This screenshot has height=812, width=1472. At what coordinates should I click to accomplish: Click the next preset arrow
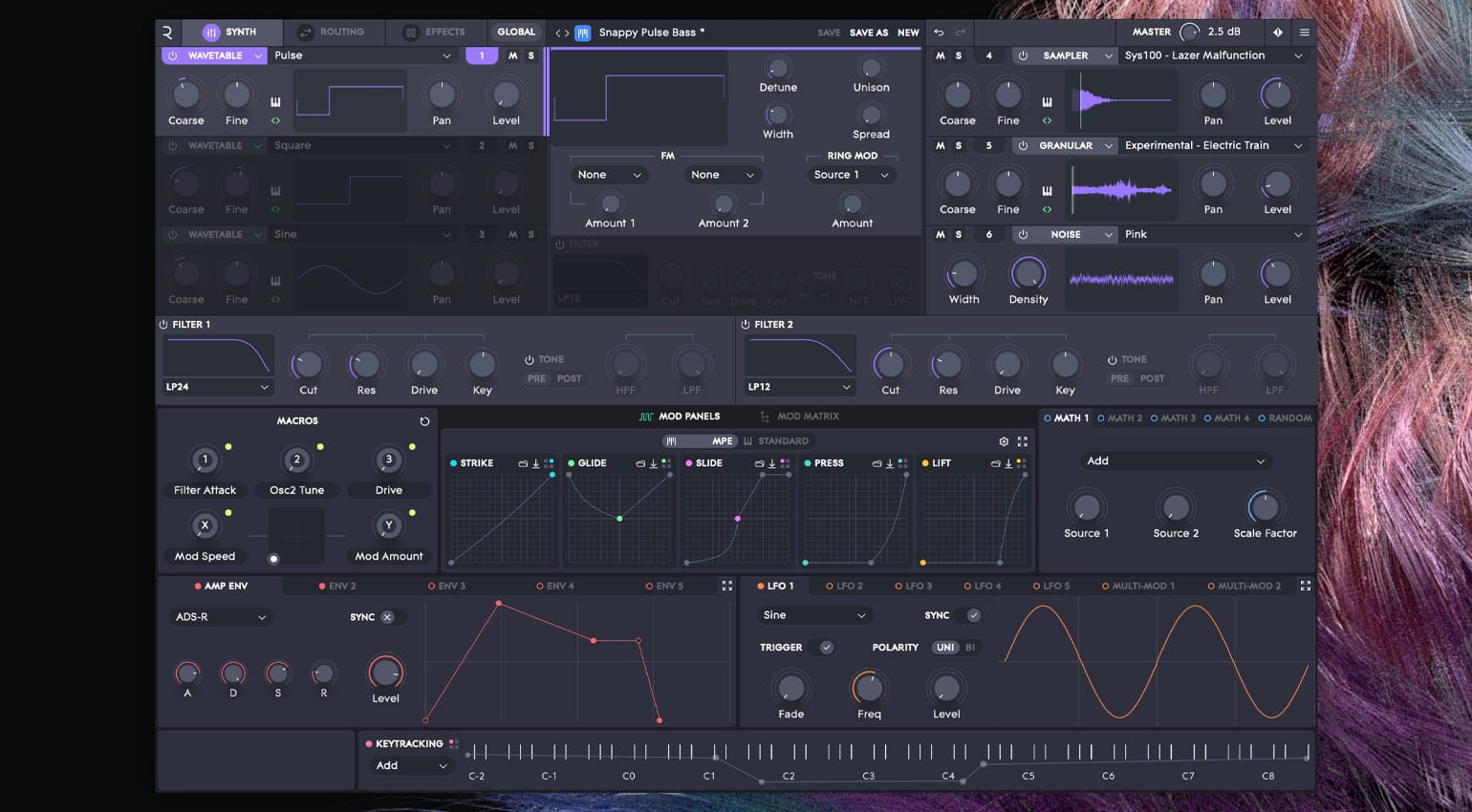pyautogui.click(x=567, y=32)
